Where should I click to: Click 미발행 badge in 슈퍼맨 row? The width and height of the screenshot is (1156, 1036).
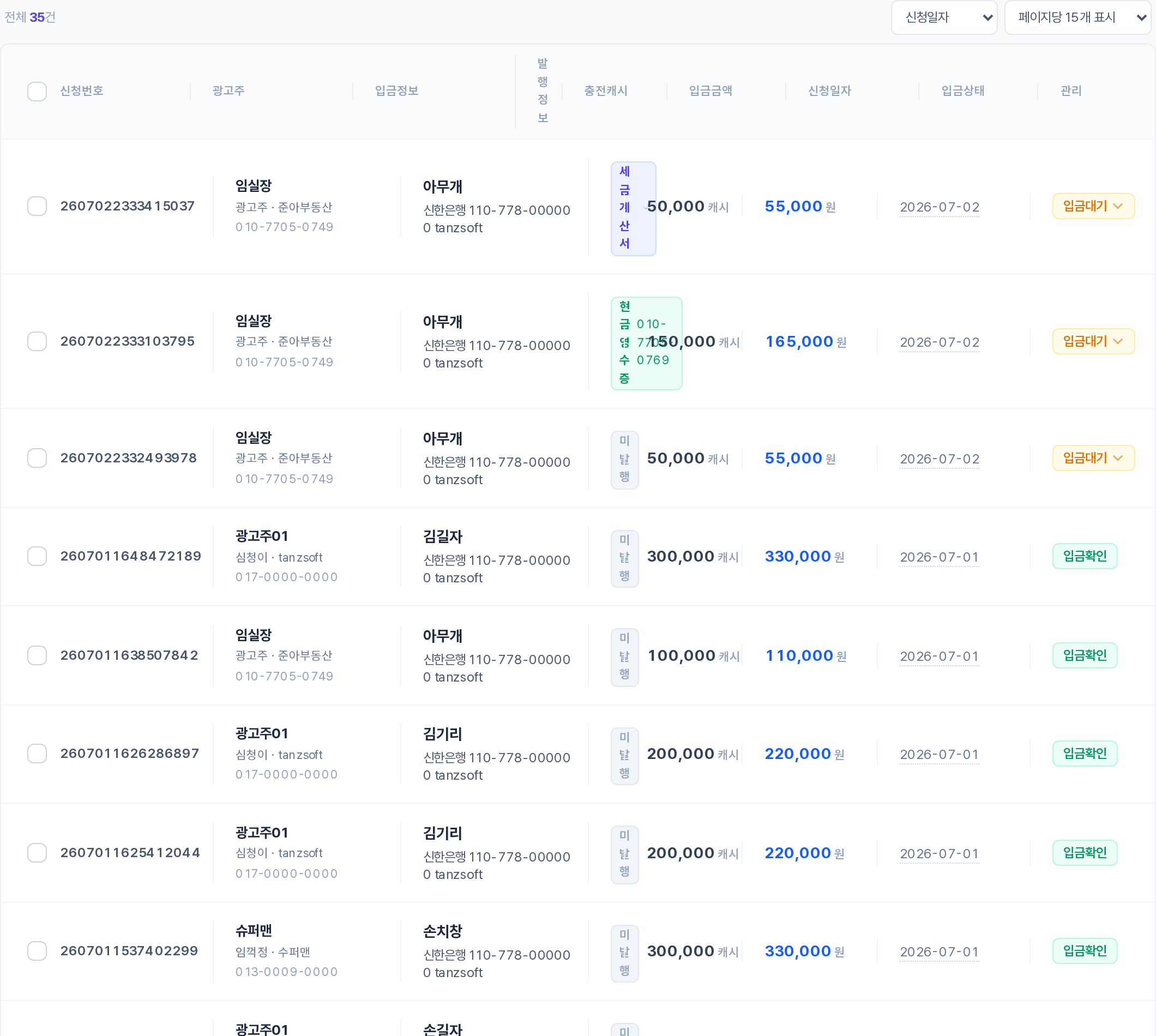pyautogui.click(x=624, y=954)
